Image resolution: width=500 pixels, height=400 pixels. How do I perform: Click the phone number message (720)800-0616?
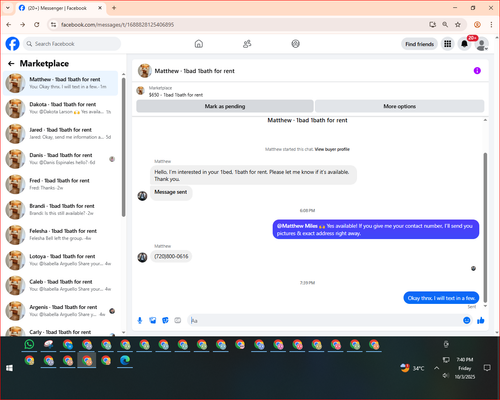[x=171, y=256]
